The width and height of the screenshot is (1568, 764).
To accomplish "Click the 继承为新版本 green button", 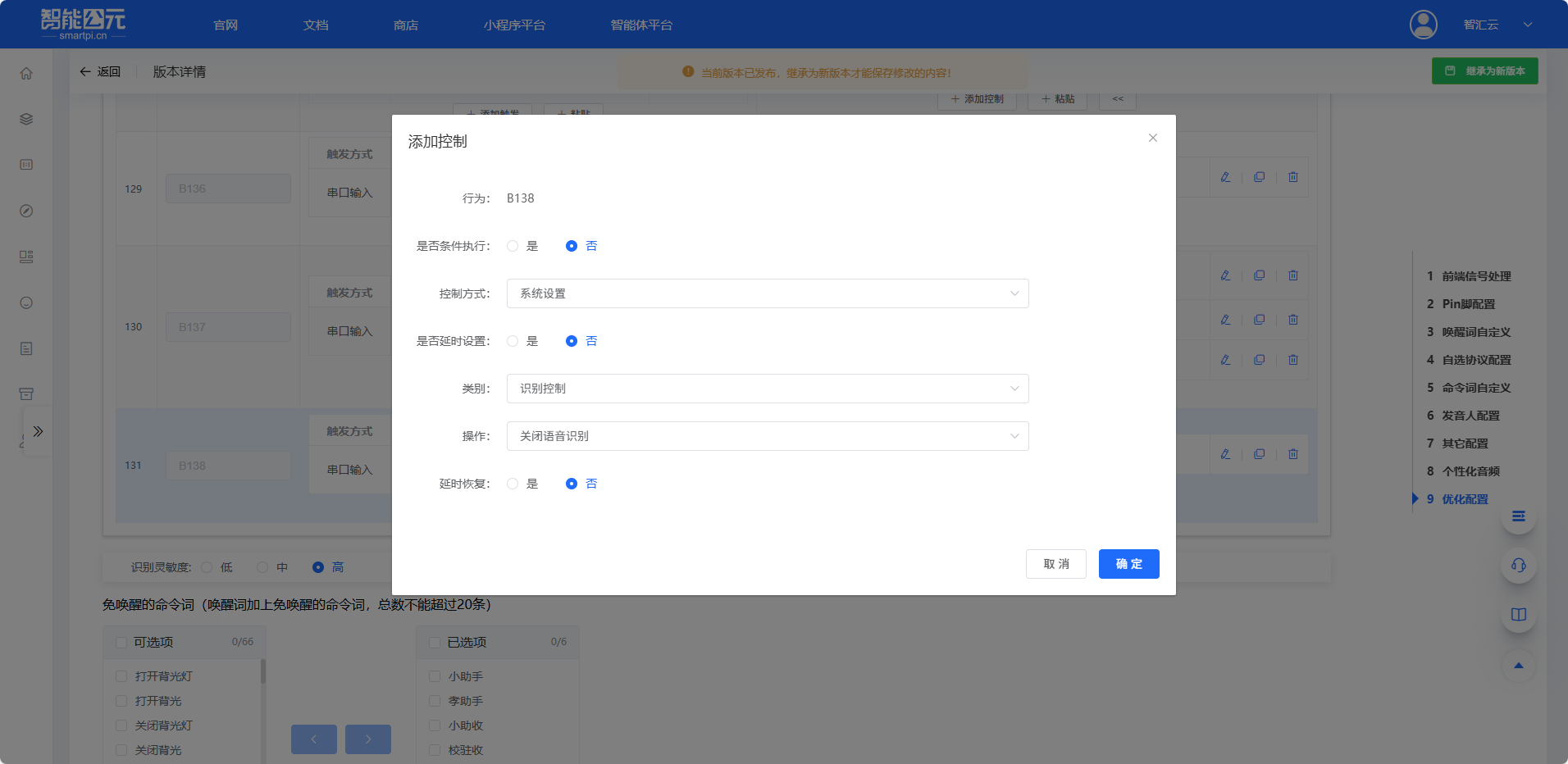I will (1484, 71).
